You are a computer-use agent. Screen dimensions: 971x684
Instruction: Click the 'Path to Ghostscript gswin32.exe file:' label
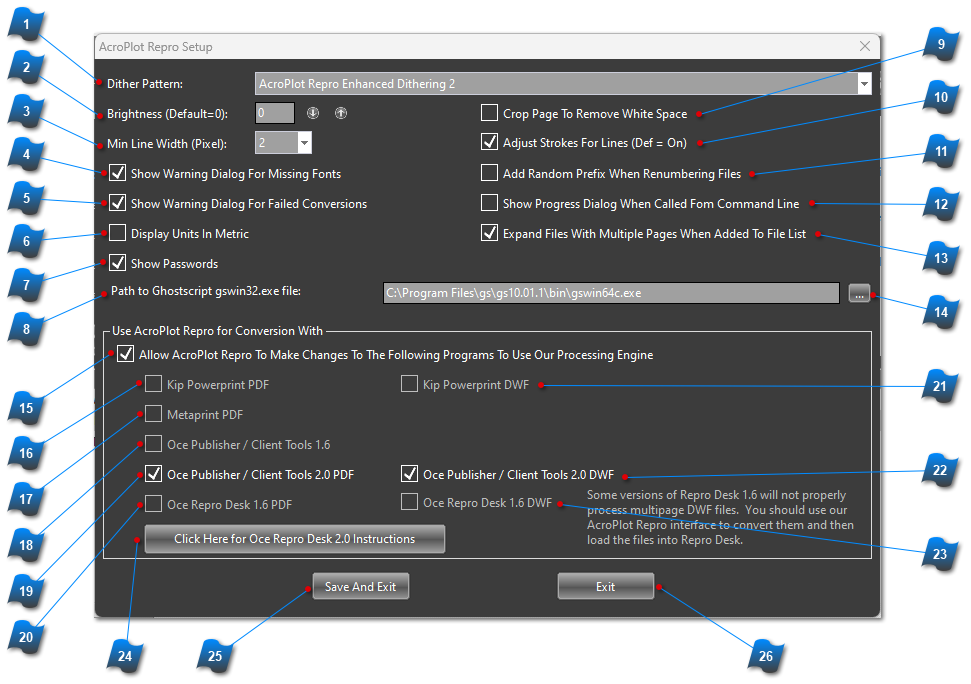click(206, 291)
